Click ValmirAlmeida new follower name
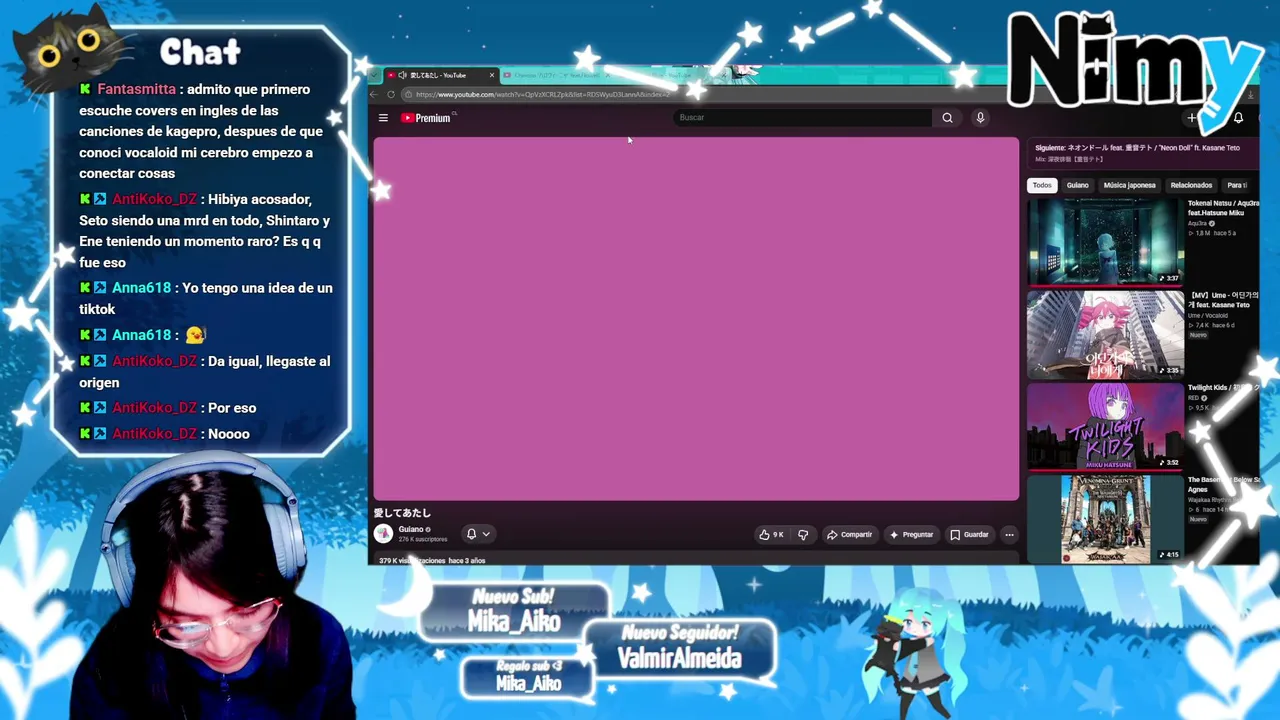 pyautogui.click(x=679, y=658)
